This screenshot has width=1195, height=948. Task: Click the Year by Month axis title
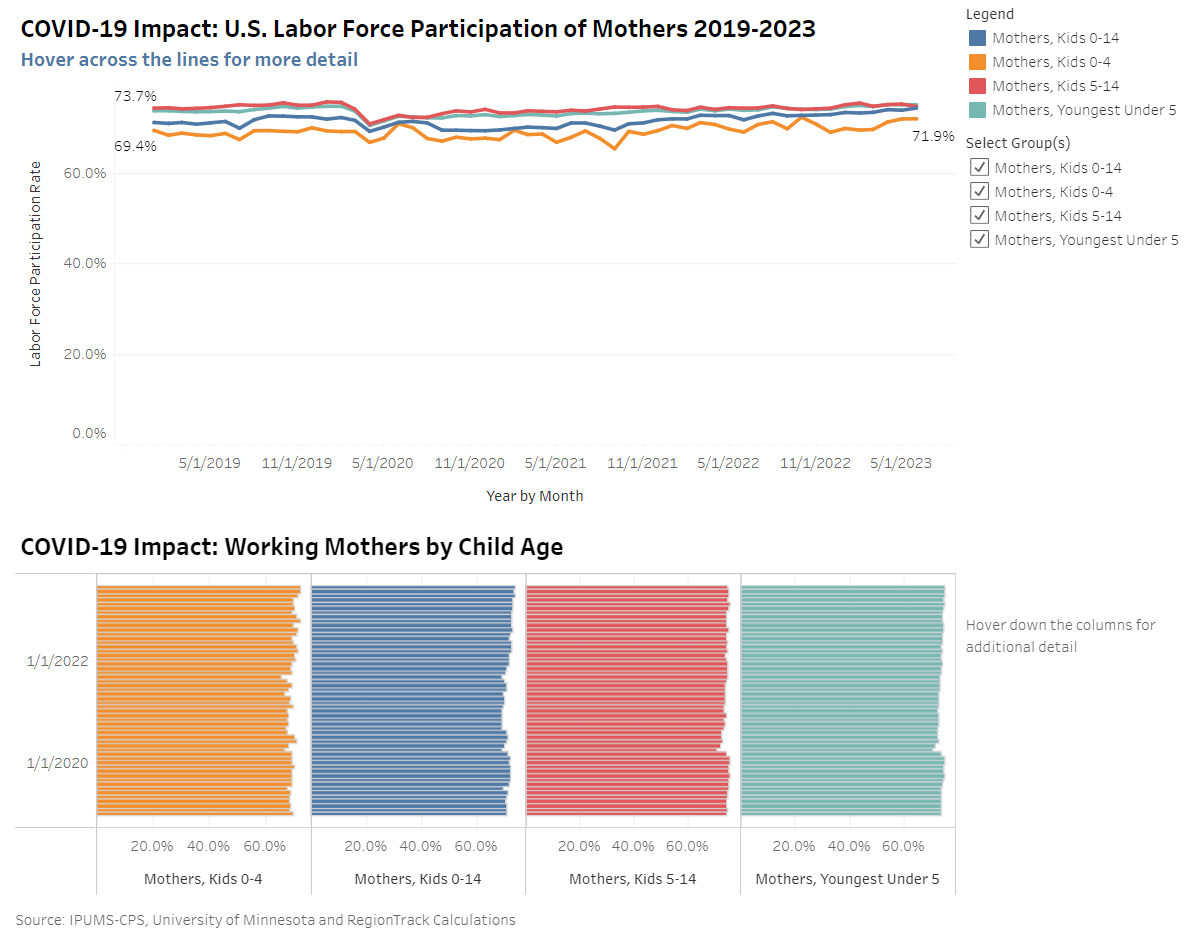click(534, 496)
